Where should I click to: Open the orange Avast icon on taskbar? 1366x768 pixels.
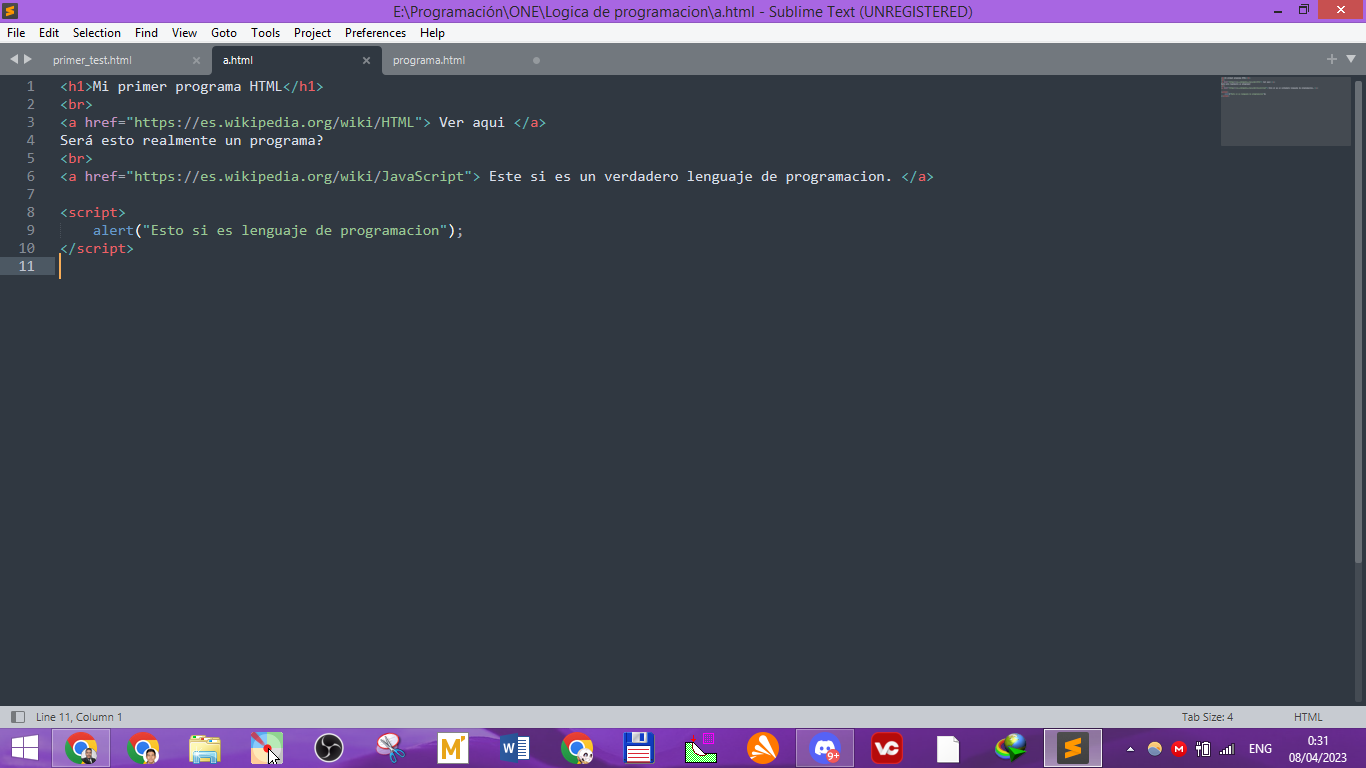click(x=763, y=748)
